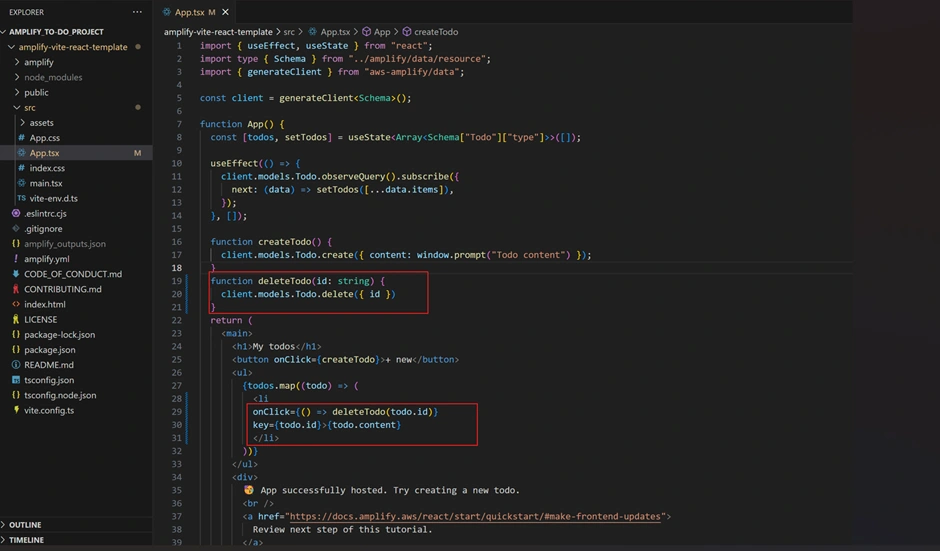Viewport: 940px width, 551px height.
Task: Click the tsconfig.json file icon
Action: point(16,380)
